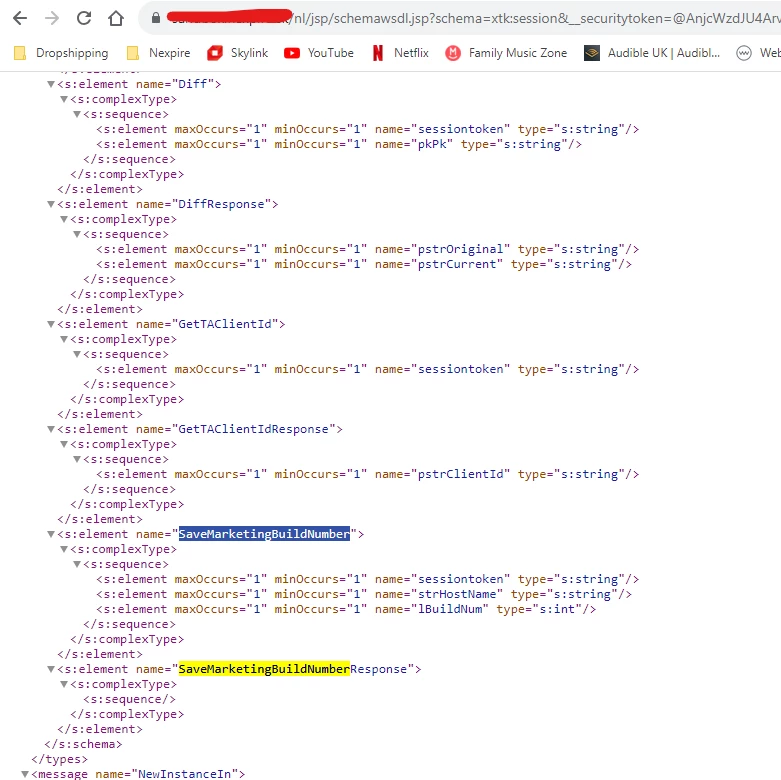The image size is (781, 780).
Task: Collapse the GetTAClientIdResponse element node
Action: coord(51,429)
